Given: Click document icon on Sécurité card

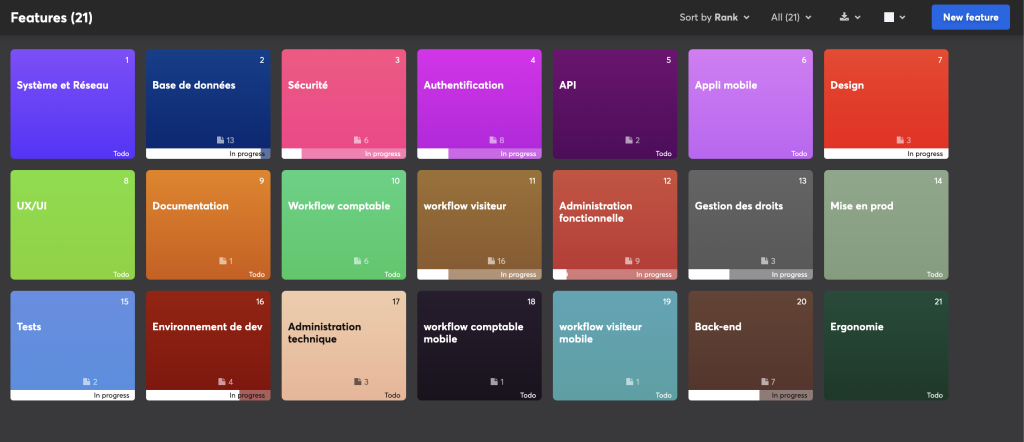Looking at the screenshot, I should pyautogui.click(x=356, y=140).
